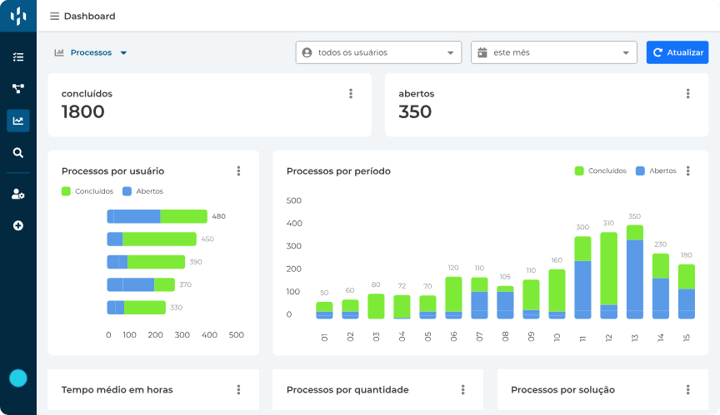720x415 pixels.
Task: Open user settings sidebar icon
Action: pos(18,194)
